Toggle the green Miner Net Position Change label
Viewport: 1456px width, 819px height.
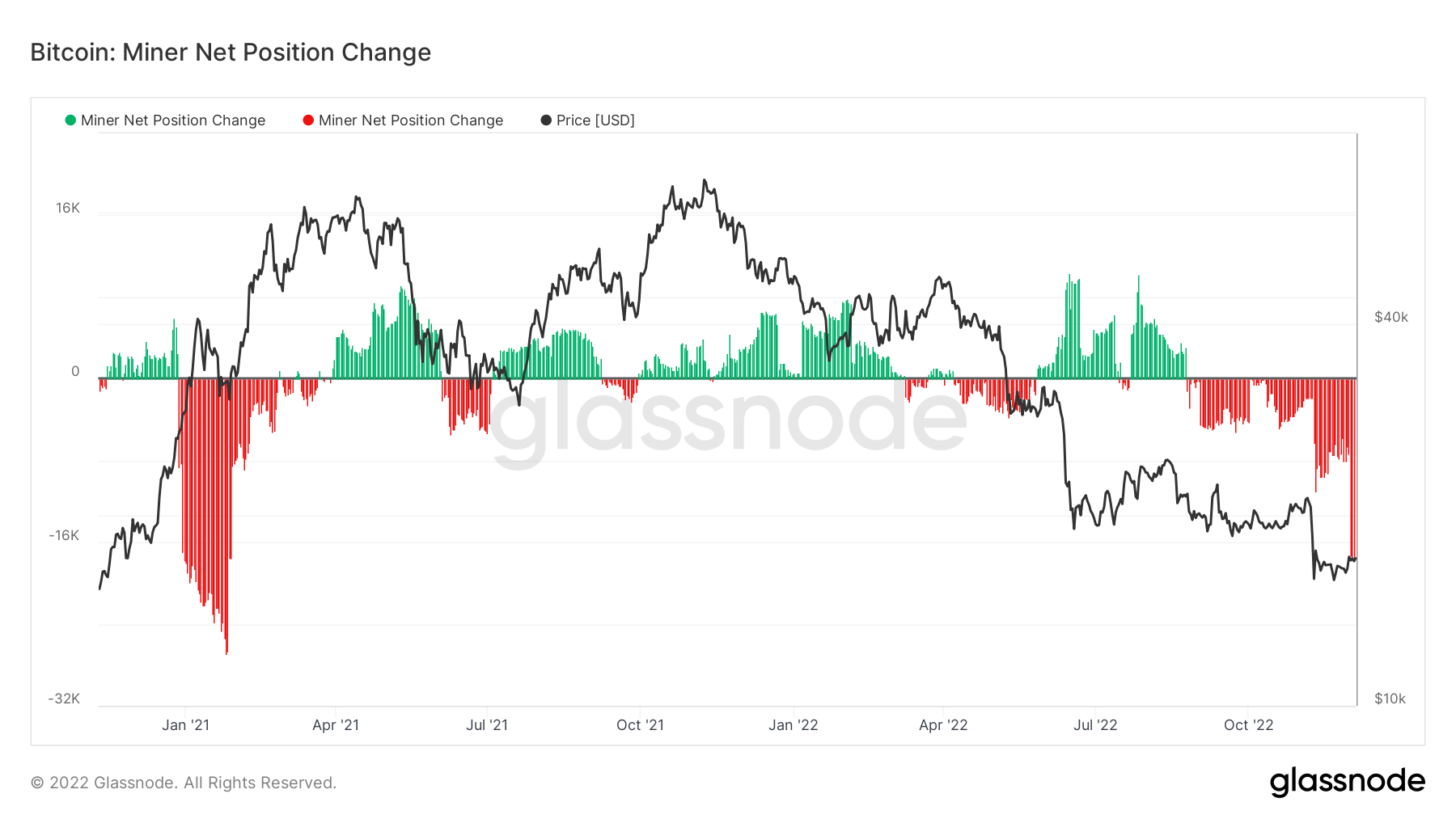[172, 120]
